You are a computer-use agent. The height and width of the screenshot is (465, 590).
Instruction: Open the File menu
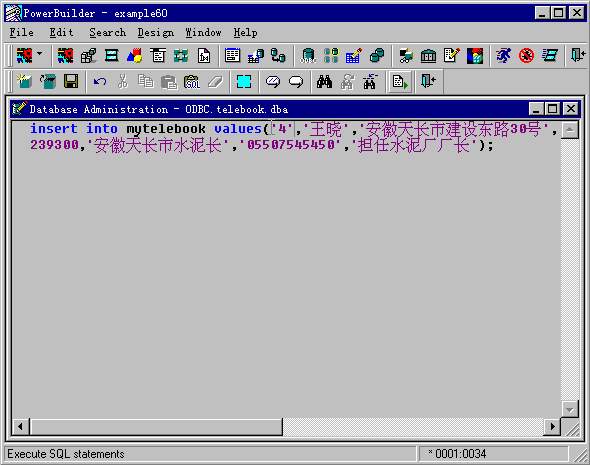[21, 33]
